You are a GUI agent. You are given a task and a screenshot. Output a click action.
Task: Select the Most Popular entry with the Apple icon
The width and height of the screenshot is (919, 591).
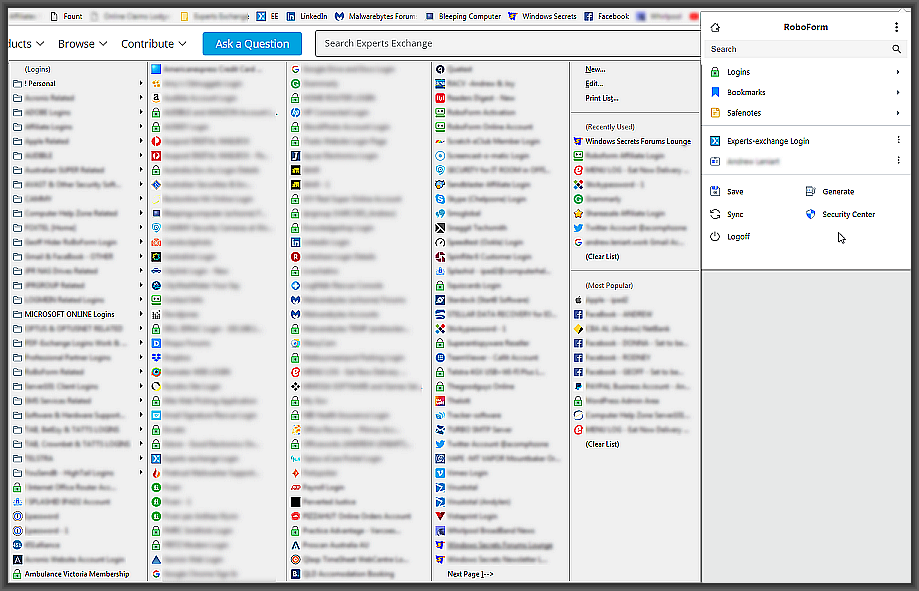click(x=601, y=300)
